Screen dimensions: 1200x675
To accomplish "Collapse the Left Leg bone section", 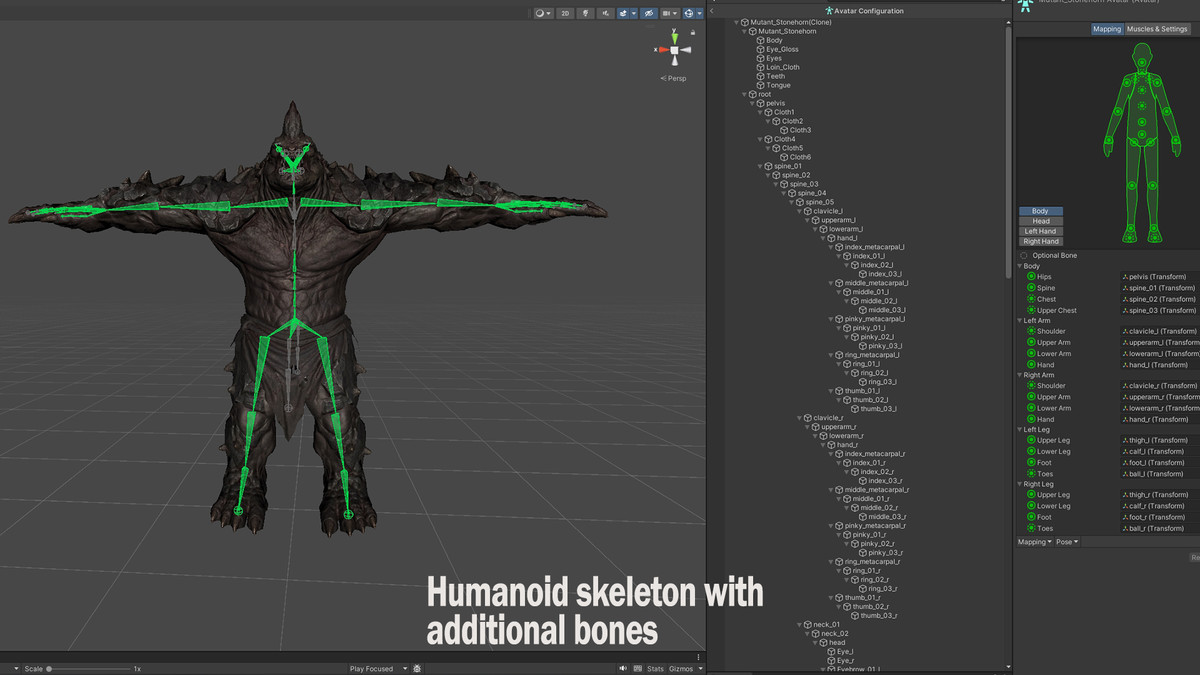I will (x=1020, y=430).
